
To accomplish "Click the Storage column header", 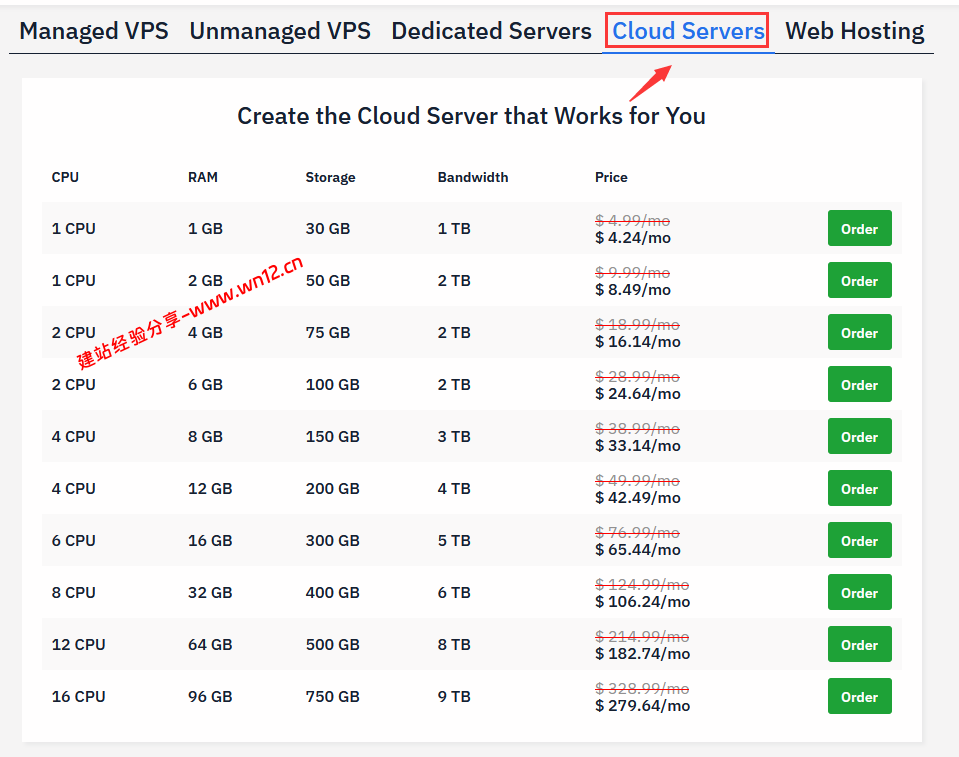I will [330, 177].
